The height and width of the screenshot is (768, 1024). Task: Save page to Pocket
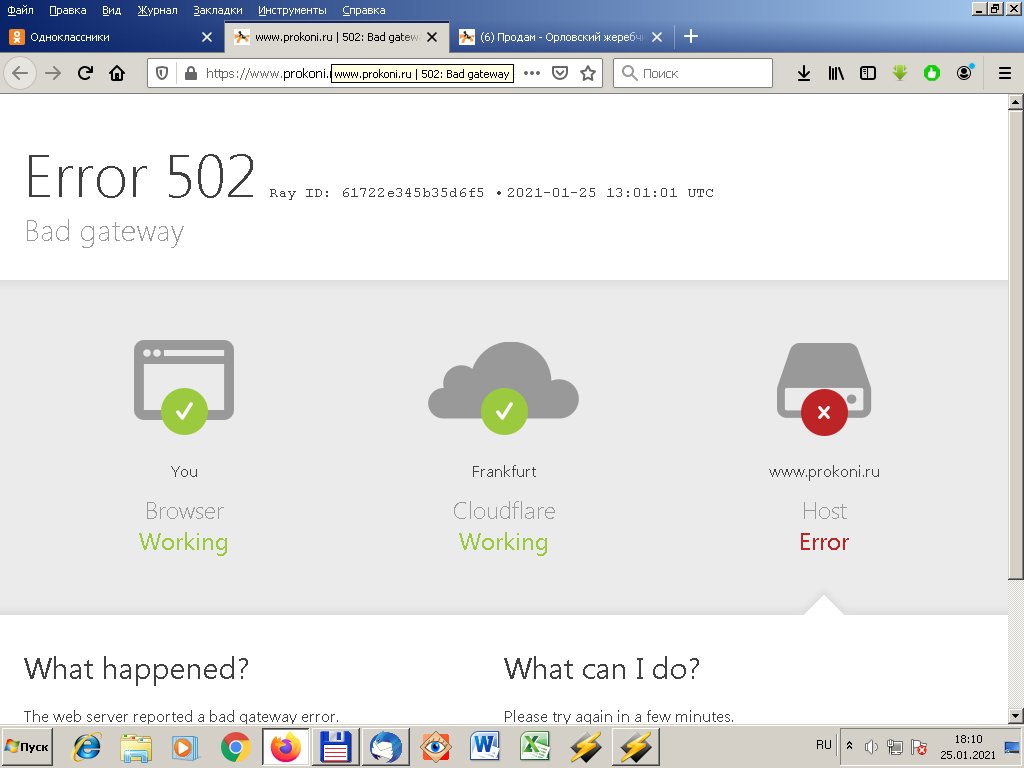pos(561,73)
